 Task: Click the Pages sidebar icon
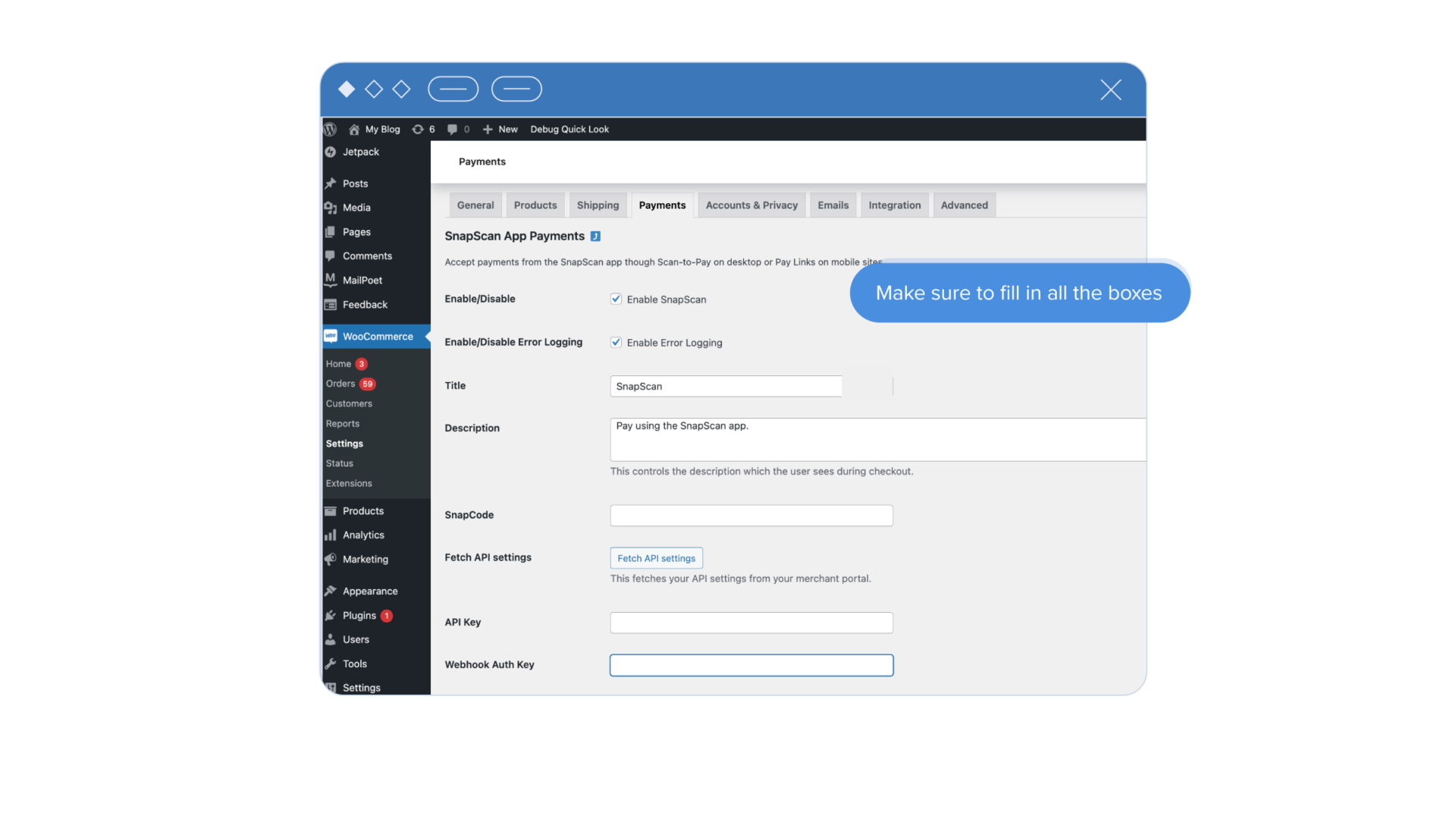pos(331,231)
